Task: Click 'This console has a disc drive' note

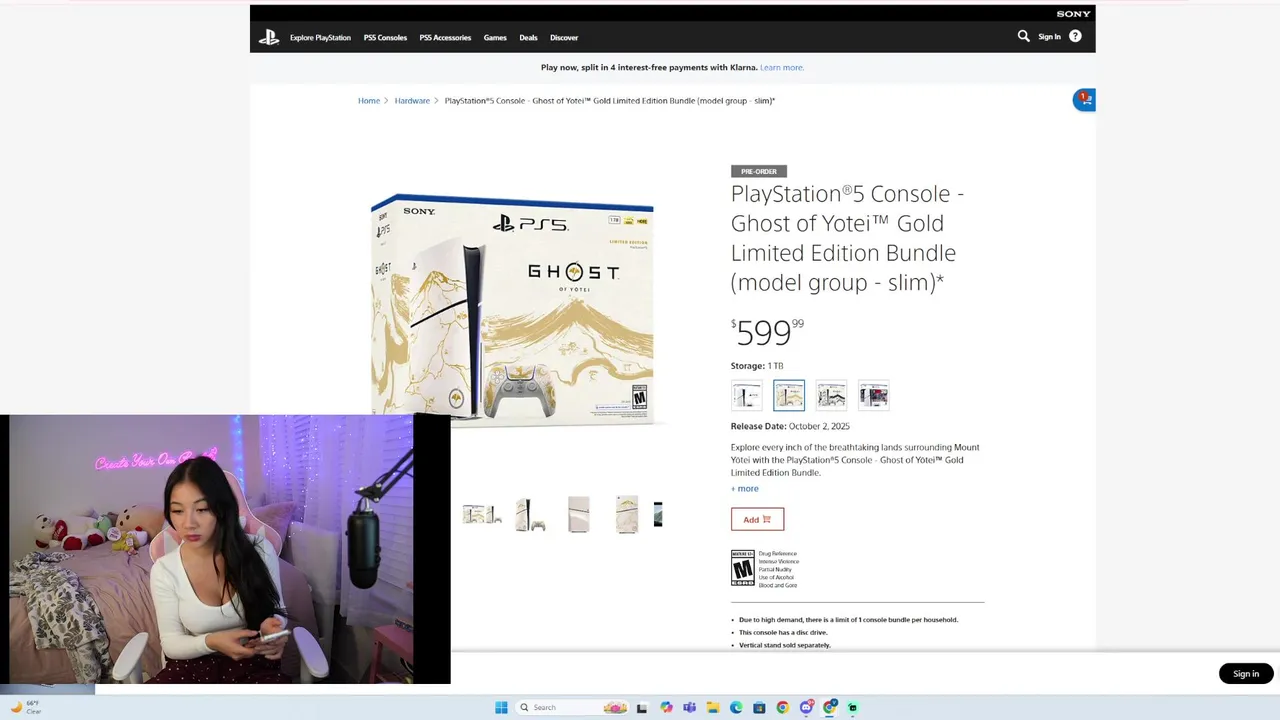Action: [783, 632]
